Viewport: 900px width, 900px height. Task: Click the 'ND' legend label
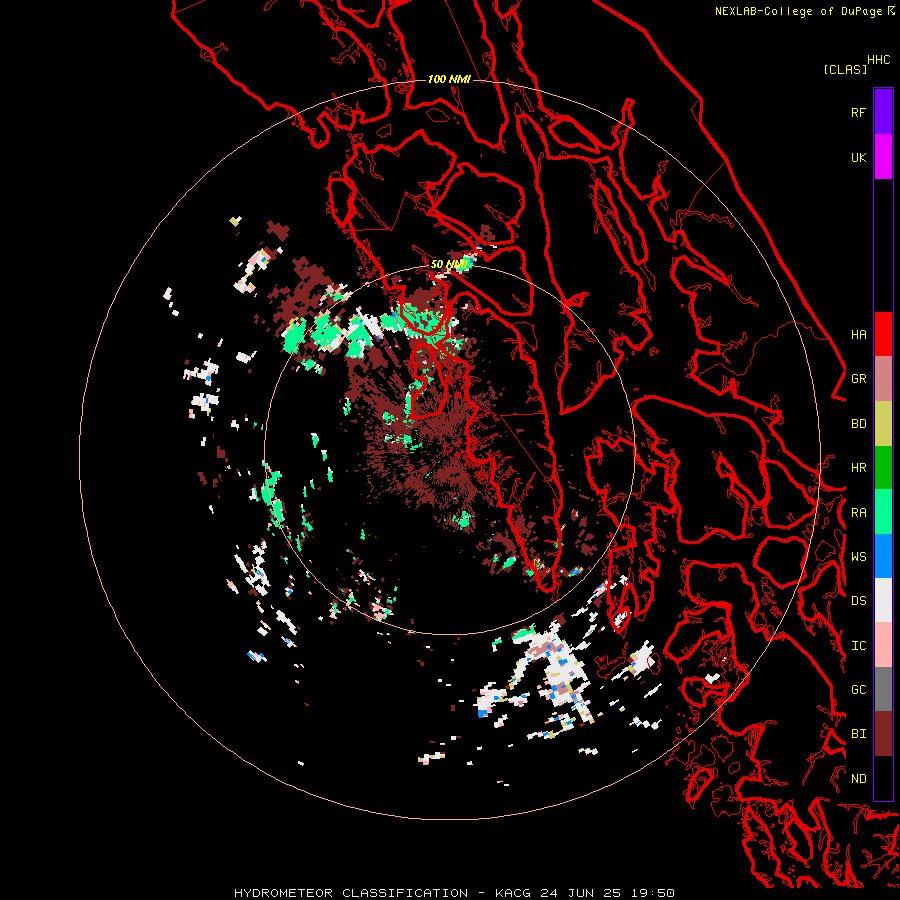click(858, 779)
